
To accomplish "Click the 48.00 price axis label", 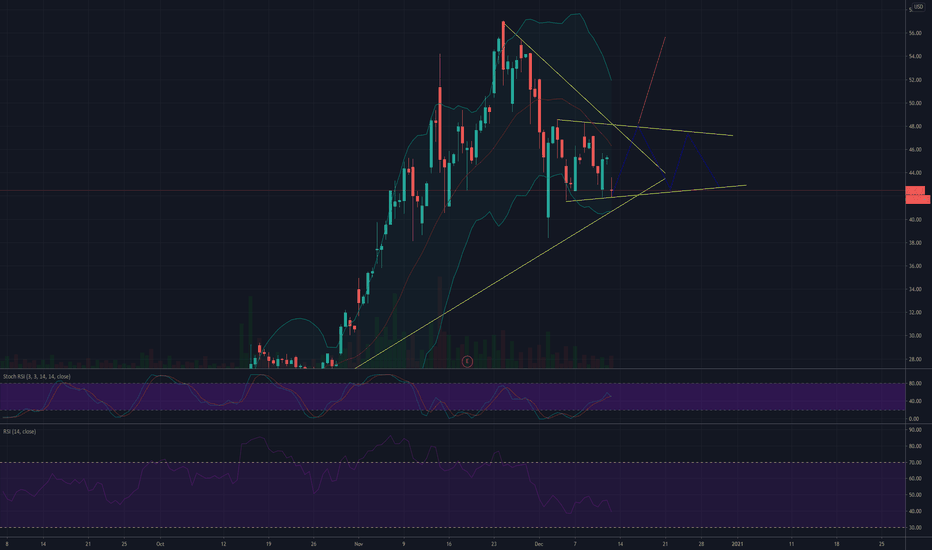I will (x=915, y=127).
